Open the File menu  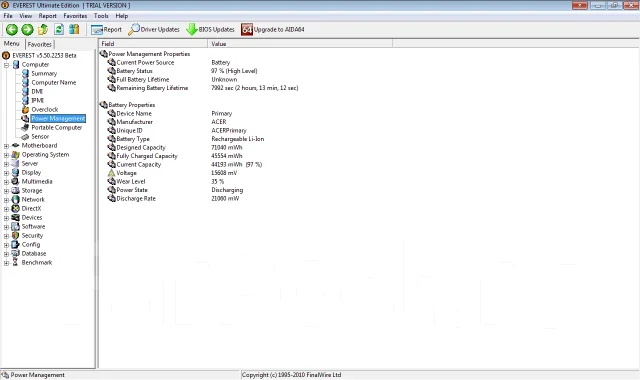coord(8,16)
